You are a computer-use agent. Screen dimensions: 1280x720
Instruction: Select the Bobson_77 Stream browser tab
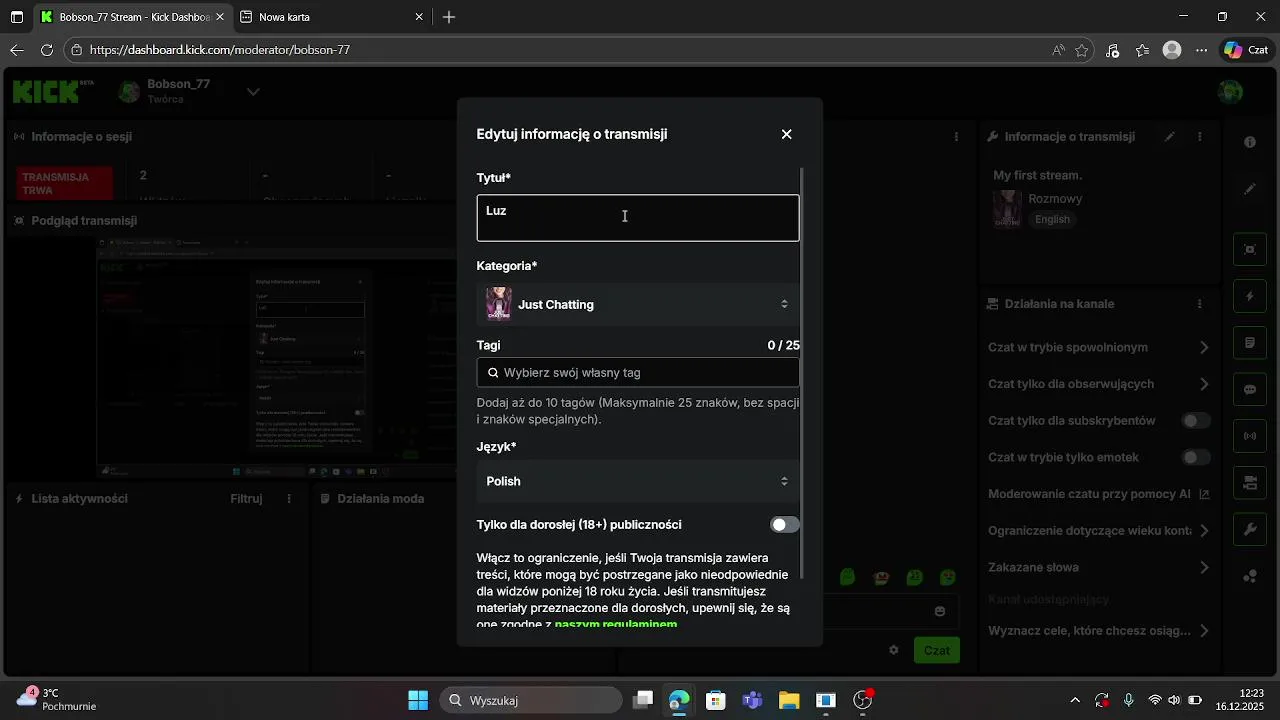[x=133, y=17]
